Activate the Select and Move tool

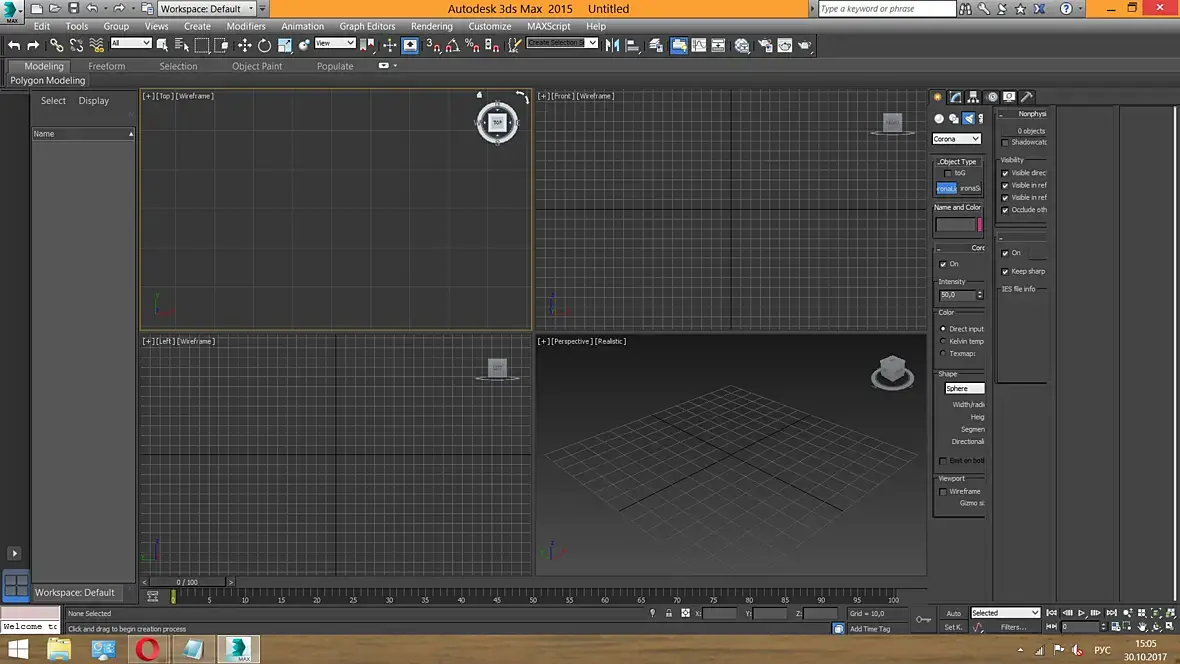click(245, 45)
